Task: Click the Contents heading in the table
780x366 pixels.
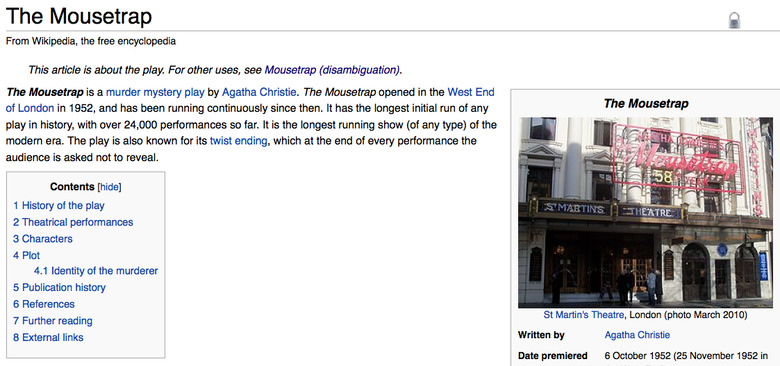Action: 72,187
